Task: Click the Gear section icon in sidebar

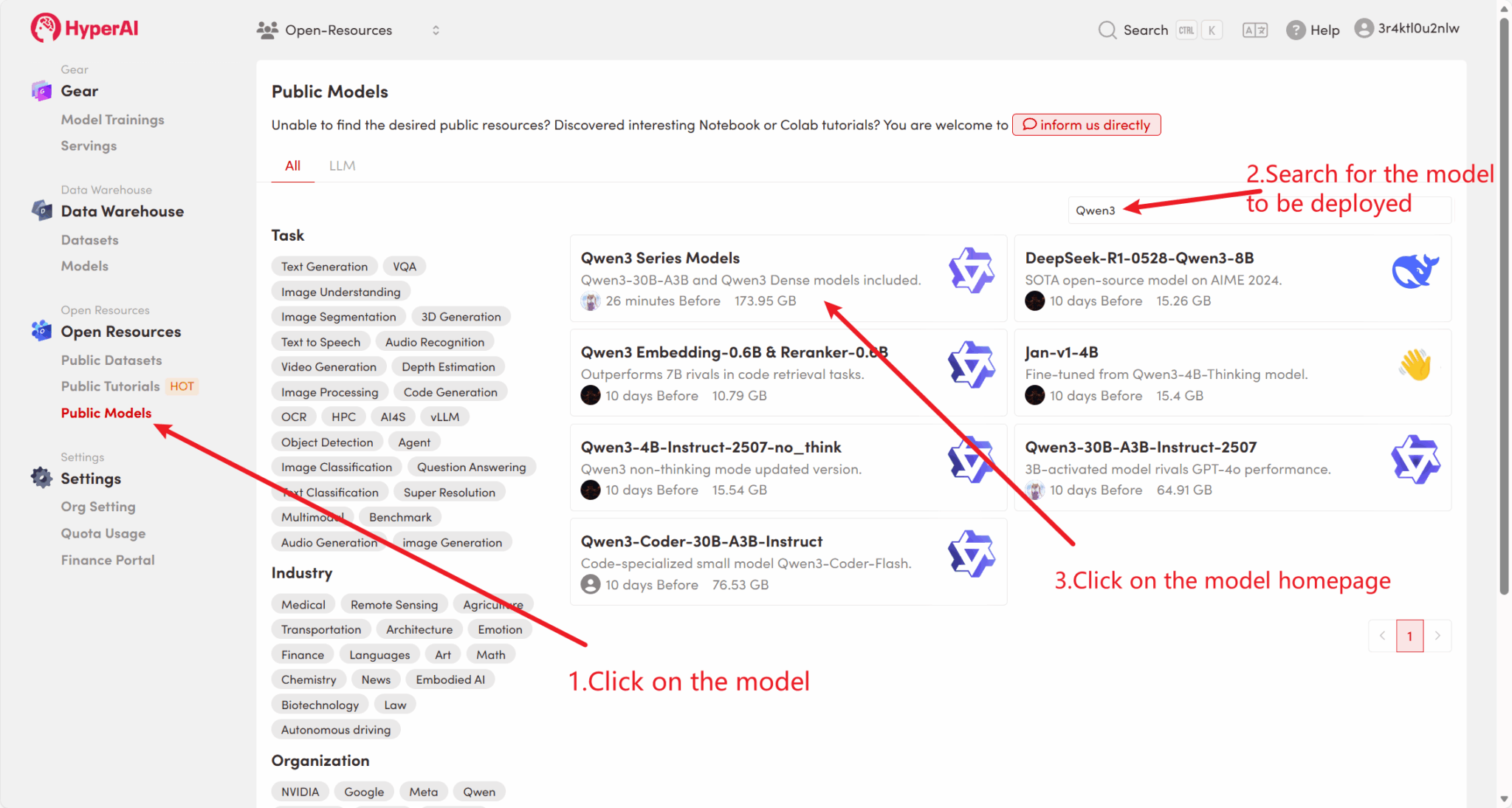Action: pyautogui.click(x=41, y=91)
